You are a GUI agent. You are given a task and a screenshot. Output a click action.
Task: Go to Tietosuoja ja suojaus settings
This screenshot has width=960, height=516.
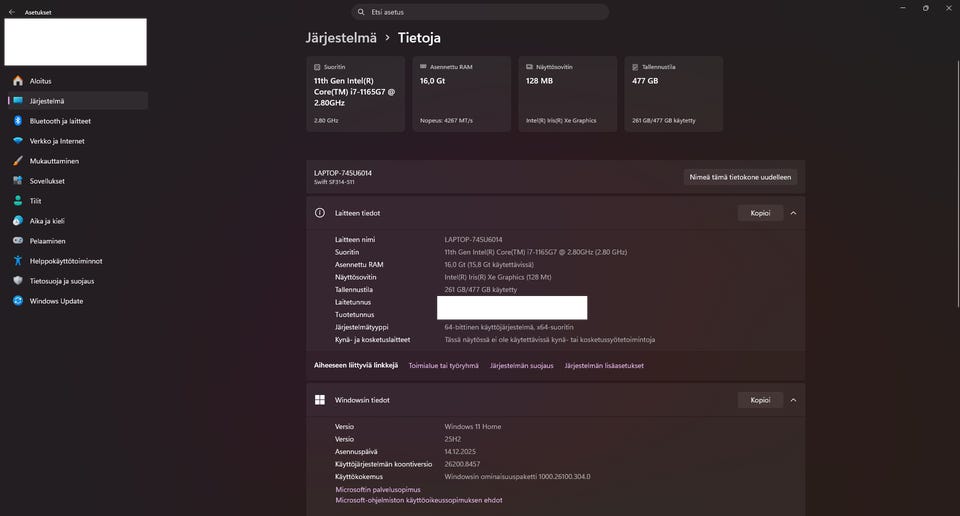point(78,281)
